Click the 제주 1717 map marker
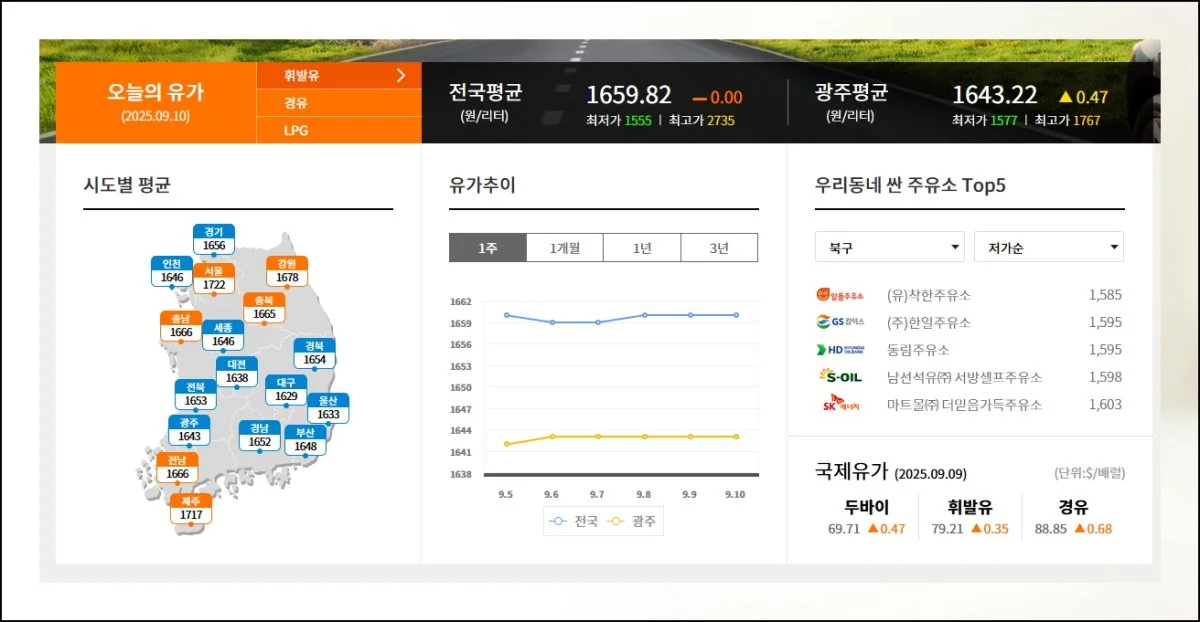 191,509
